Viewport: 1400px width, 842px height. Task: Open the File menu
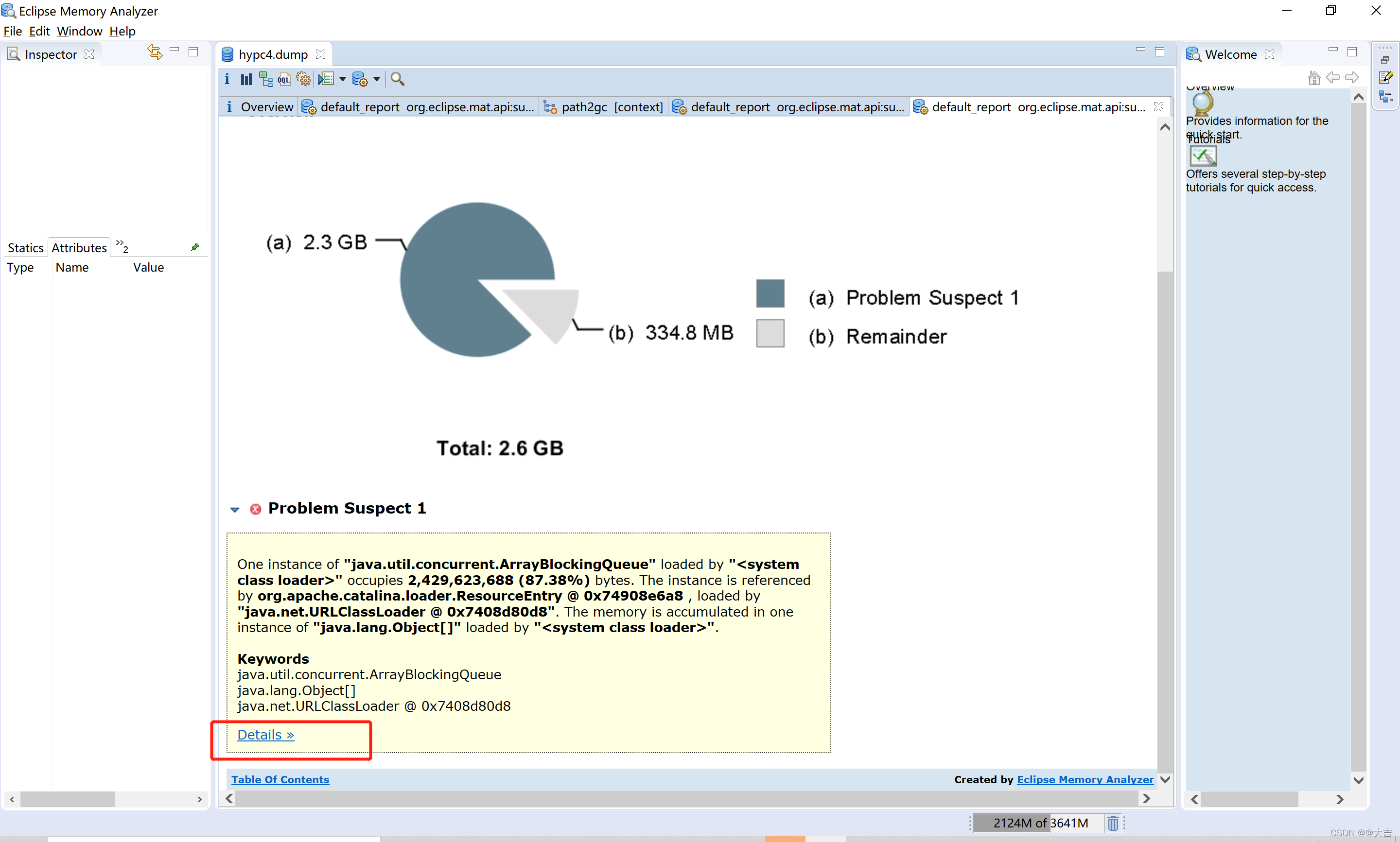click(x=13, y=31)
